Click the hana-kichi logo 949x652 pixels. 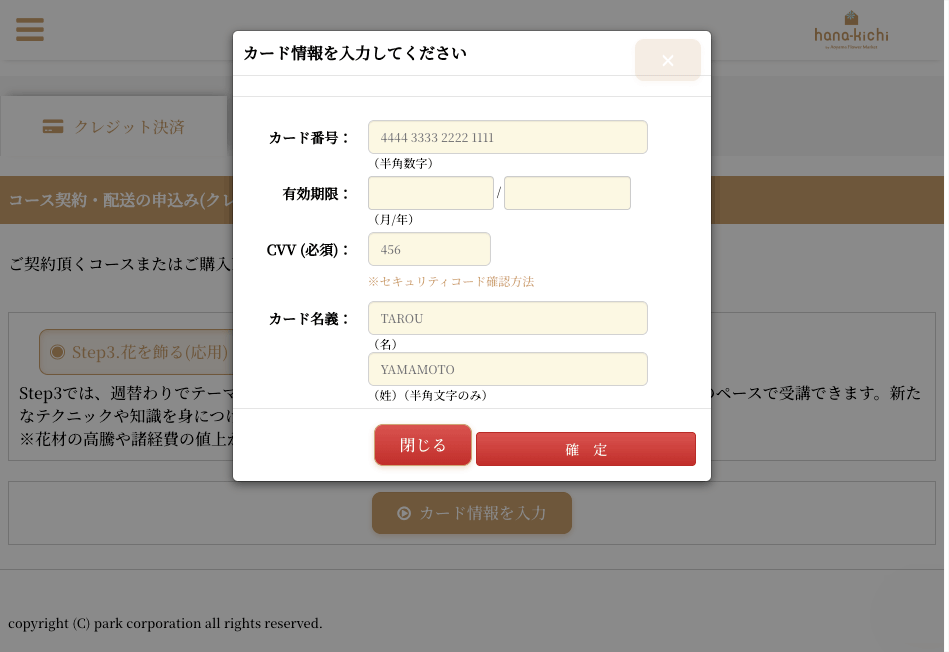851,31
